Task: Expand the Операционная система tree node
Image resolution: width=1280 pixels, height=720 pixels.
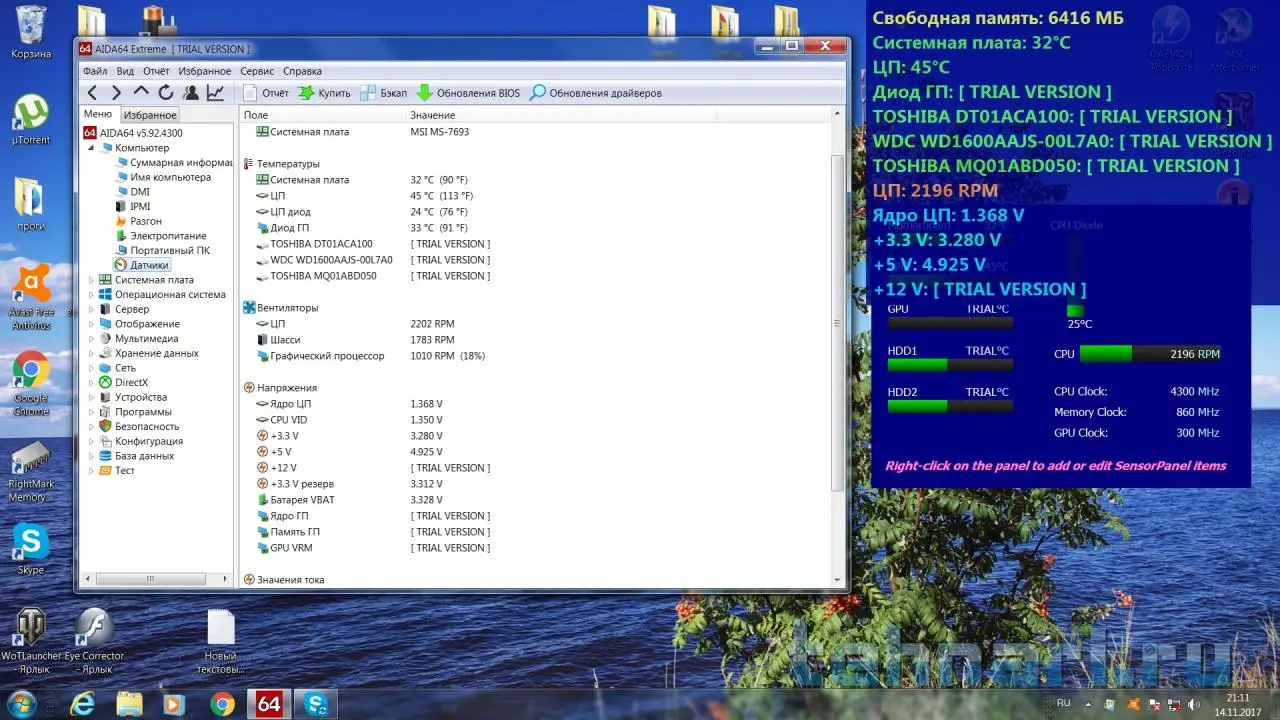Action: coord(92,295)
